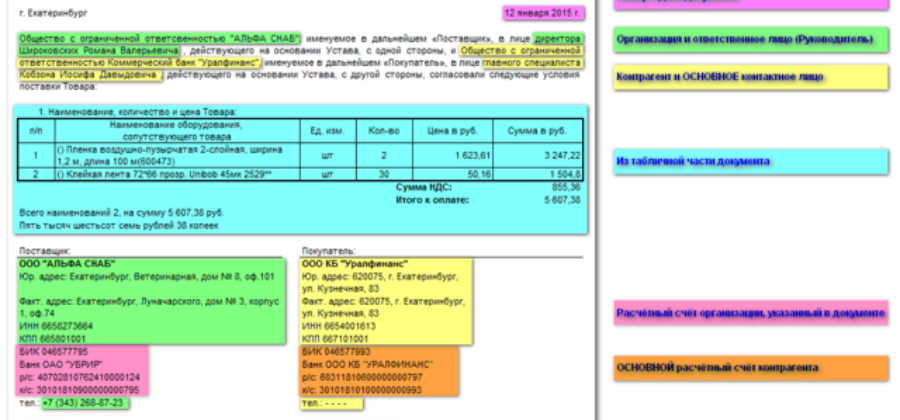
Task: Click the orange legend 'ОСНОВНОЙ расчётный счёт контрагента'
Action: 751,368
